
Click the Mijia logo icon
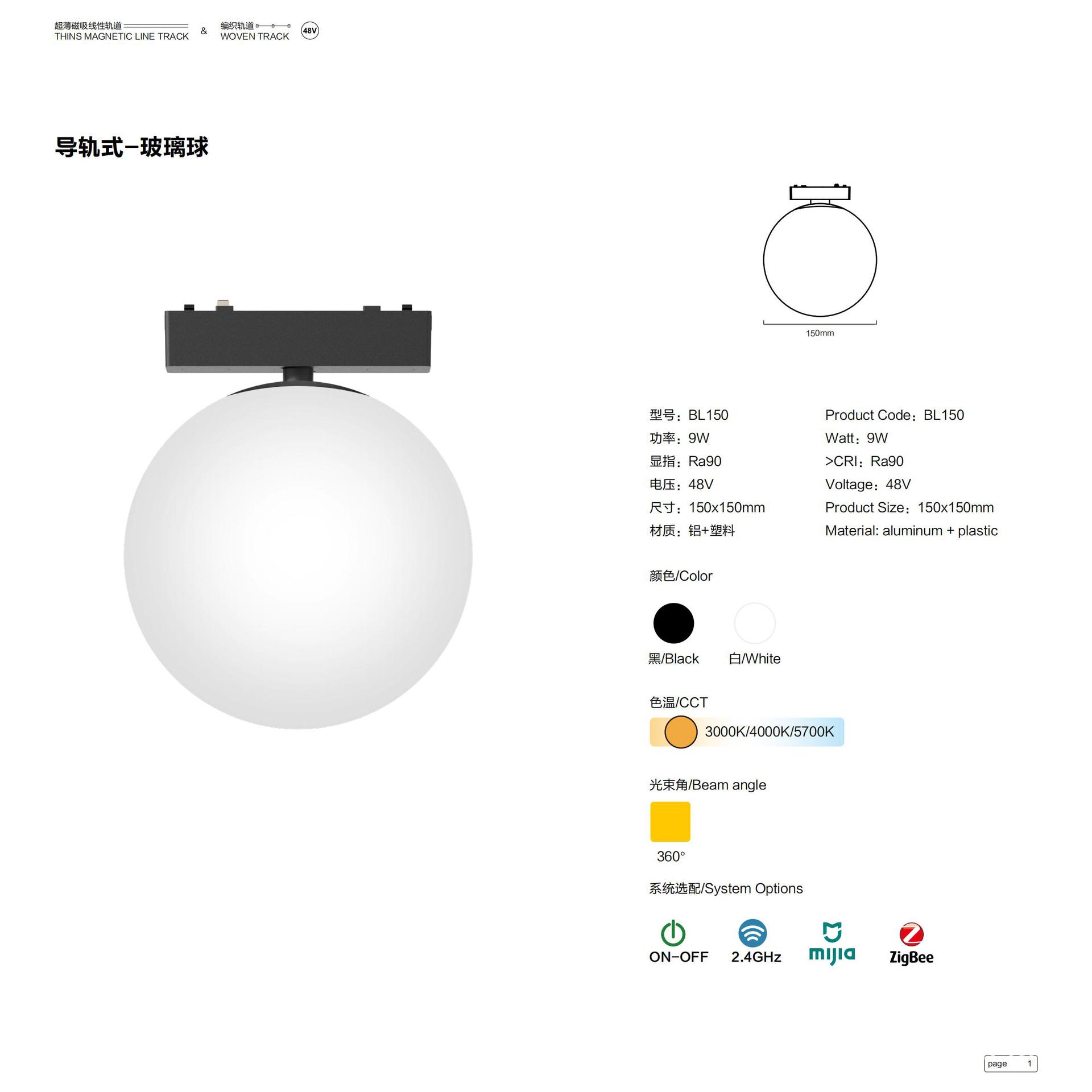point(832,943)
